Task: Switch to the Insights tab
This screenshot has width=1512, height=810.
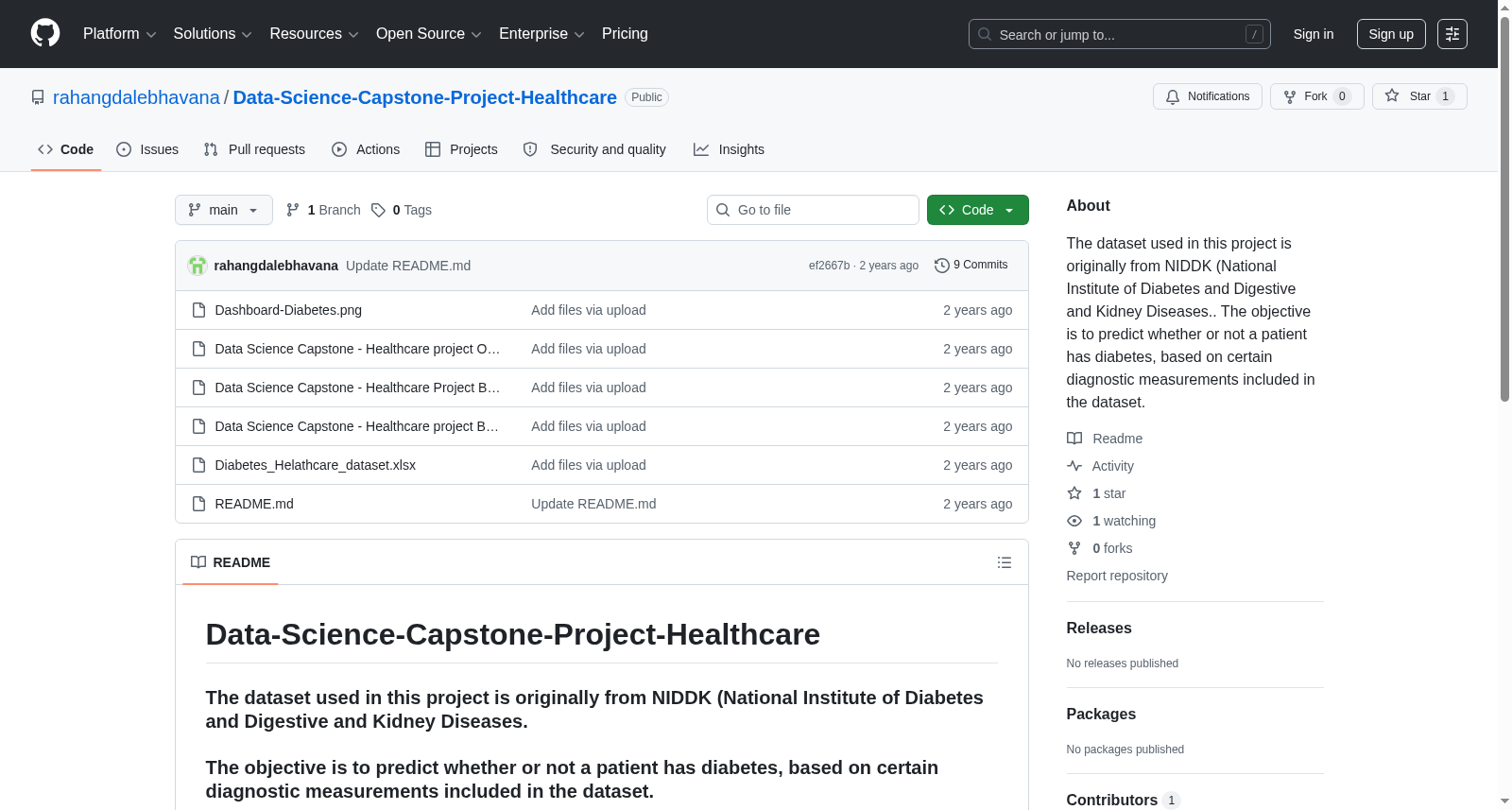Action: point(729,149)
